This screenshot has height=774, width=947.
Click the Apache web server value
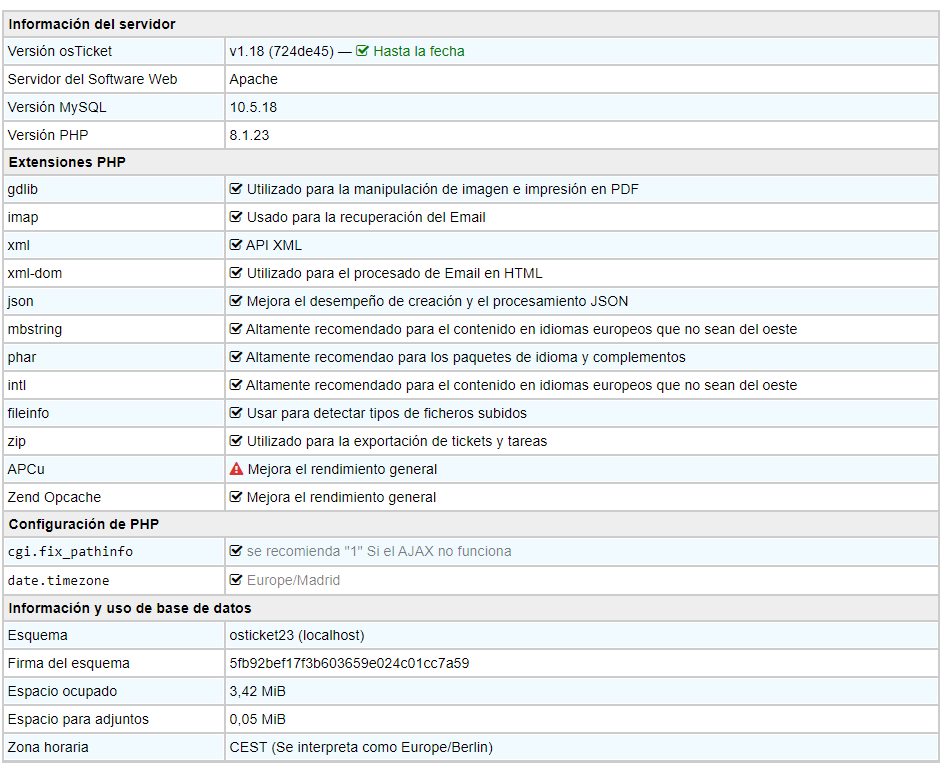tap(254, 79)
